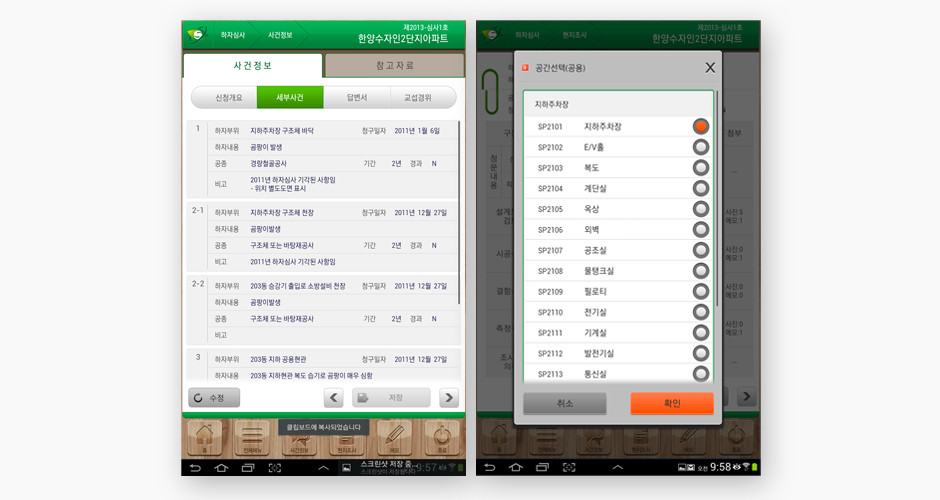Select the SP2112 발전기실 row
The height and width of the screenshot is (500, 940).
[619, 353]
